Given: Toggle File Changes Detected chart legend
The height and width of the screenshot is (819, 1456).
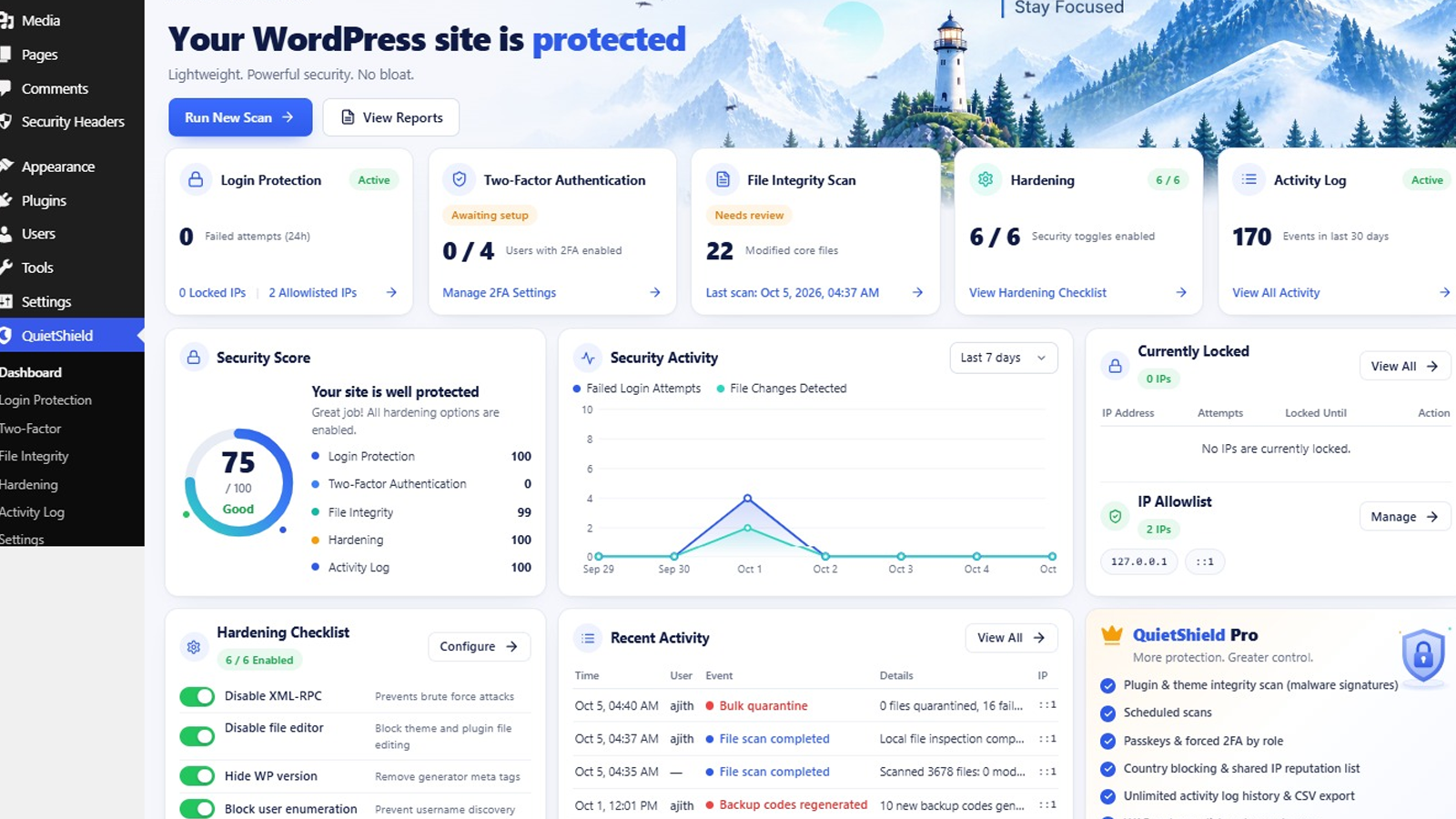Looking at the screenshot, I should [782, 388].
